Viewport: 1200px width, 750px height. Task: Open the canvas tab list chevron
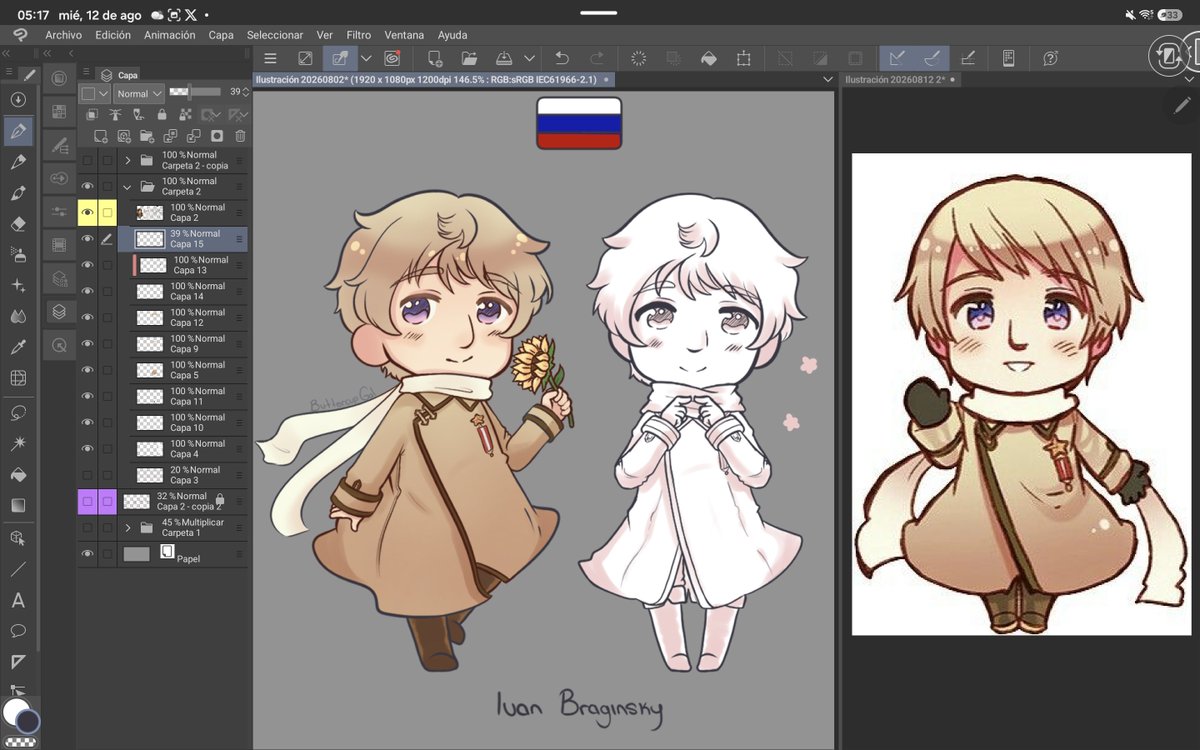[827, 79]
